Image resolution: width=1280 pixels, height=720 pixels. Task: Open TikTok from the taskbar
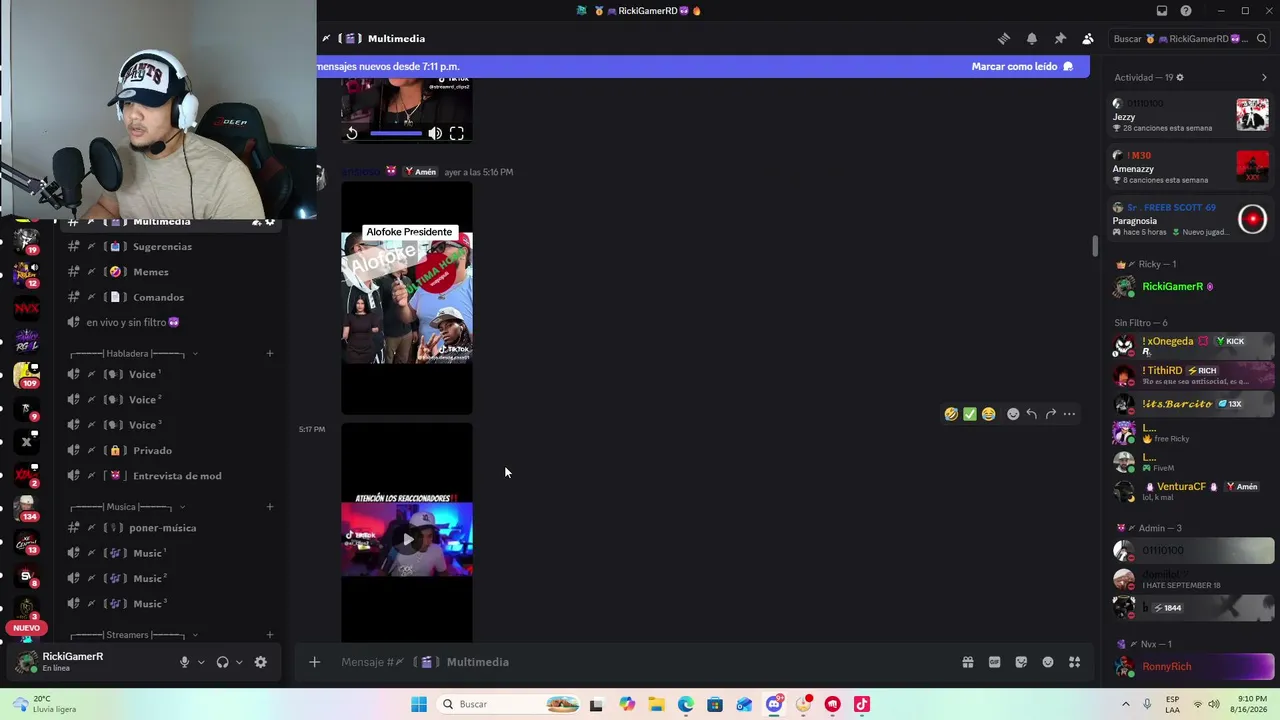tap(861, 704)
